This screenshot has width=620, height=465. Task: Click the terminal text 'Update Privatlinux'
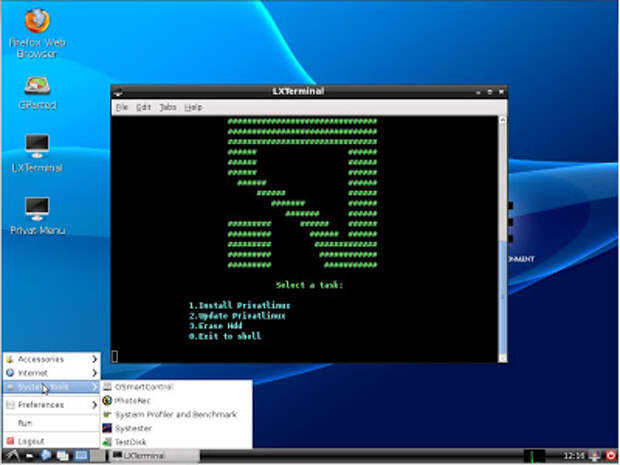click(242, 316)
